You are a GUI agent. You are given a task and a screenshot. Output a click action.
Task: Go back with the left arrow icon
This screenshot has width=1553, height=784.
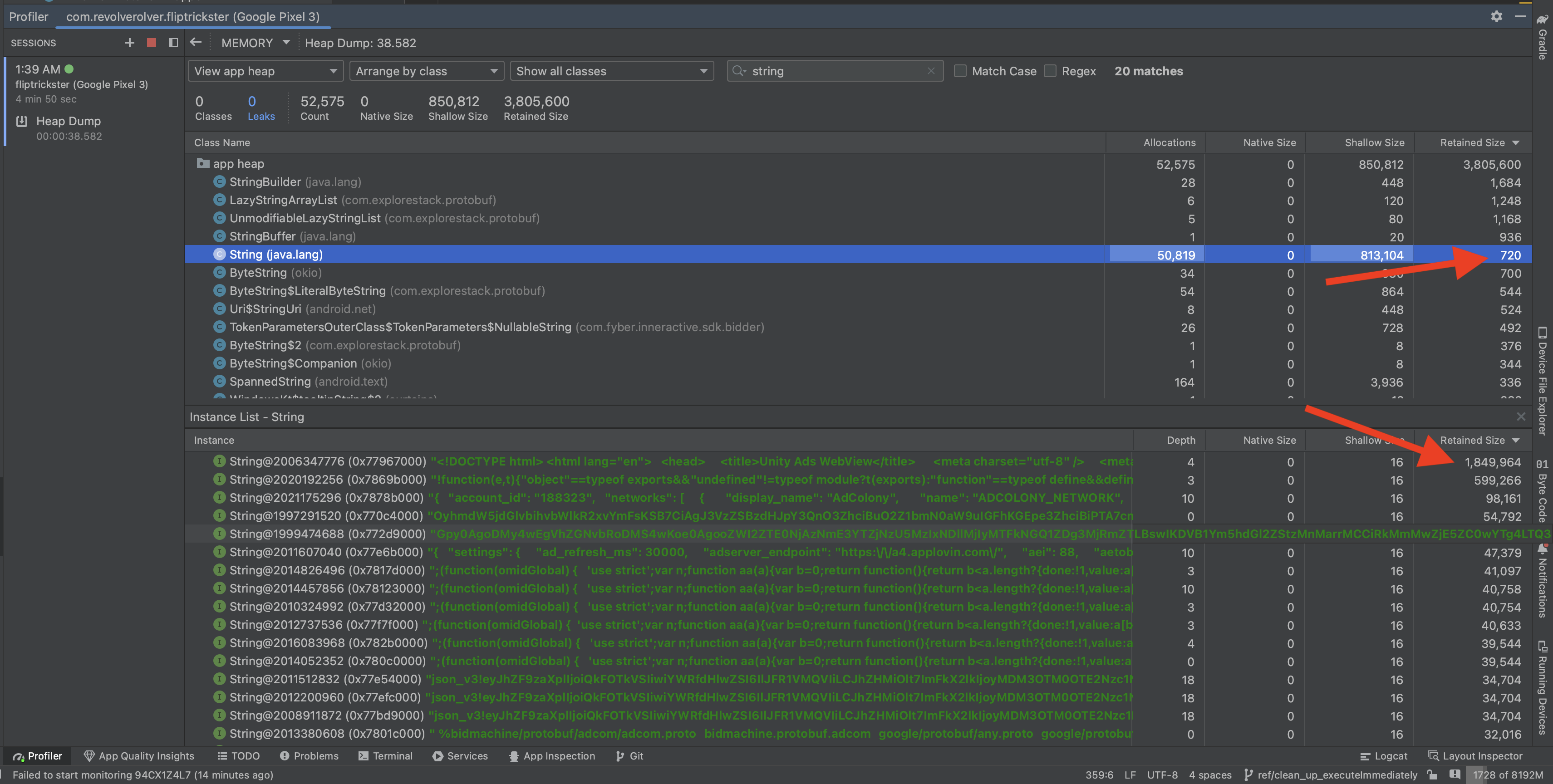pyautogui.click(x=195, y=42)
